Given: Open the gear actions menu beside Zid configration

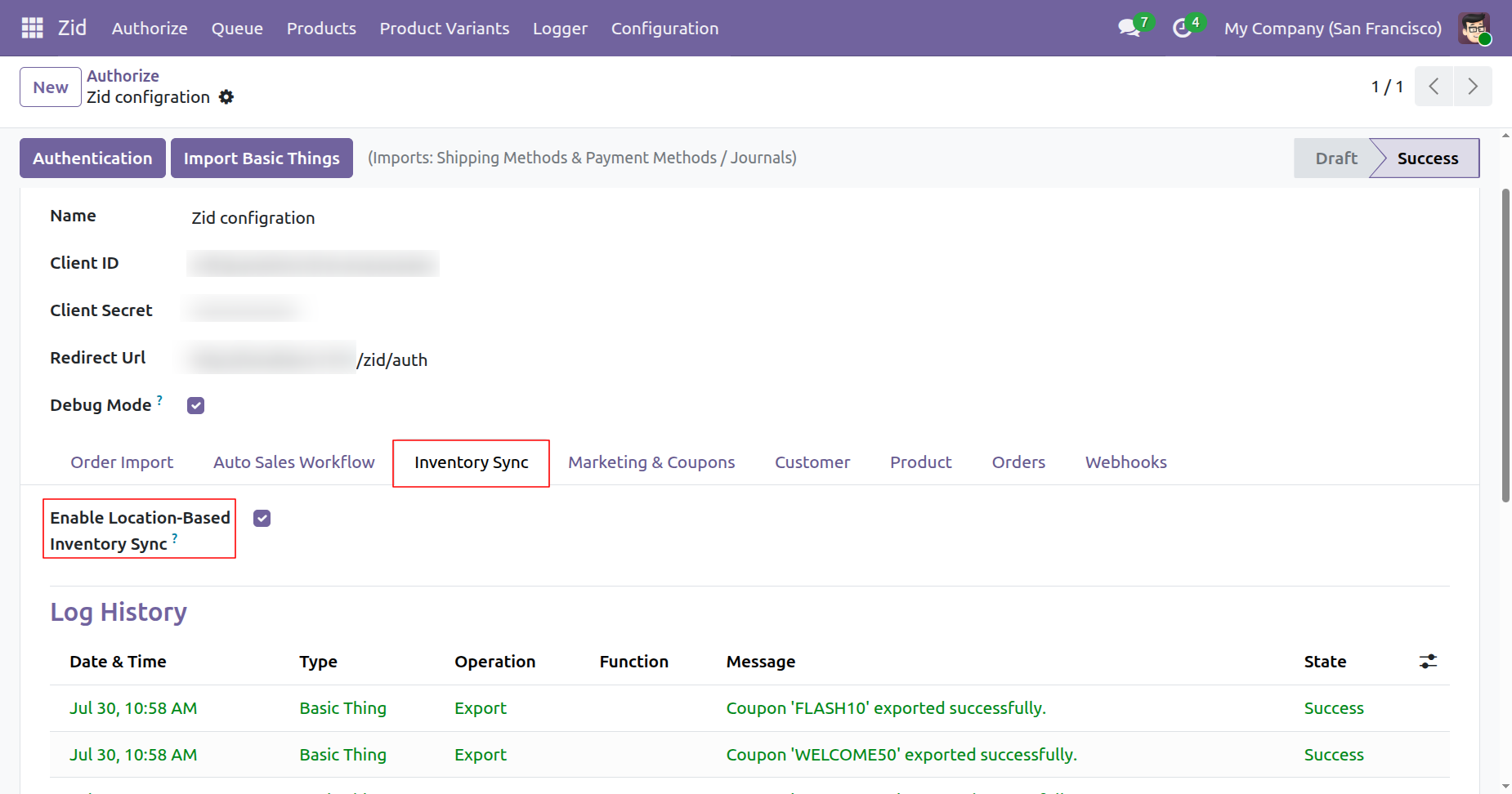Looking at the screenshot, I should tap(226, 97).
